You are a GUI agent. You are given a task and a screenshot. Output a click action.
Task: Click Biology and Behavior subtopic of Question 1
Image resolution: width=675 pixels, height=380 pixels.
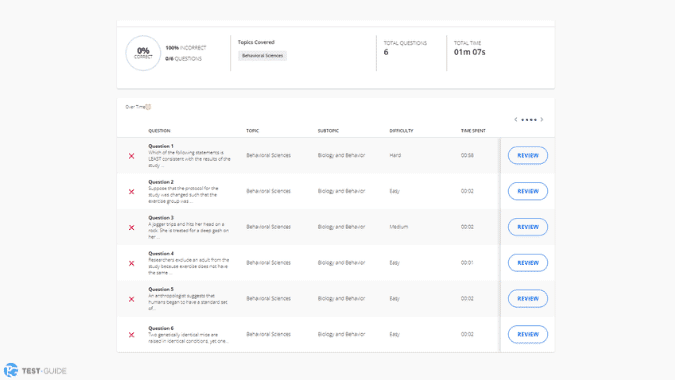pos(341,155)
